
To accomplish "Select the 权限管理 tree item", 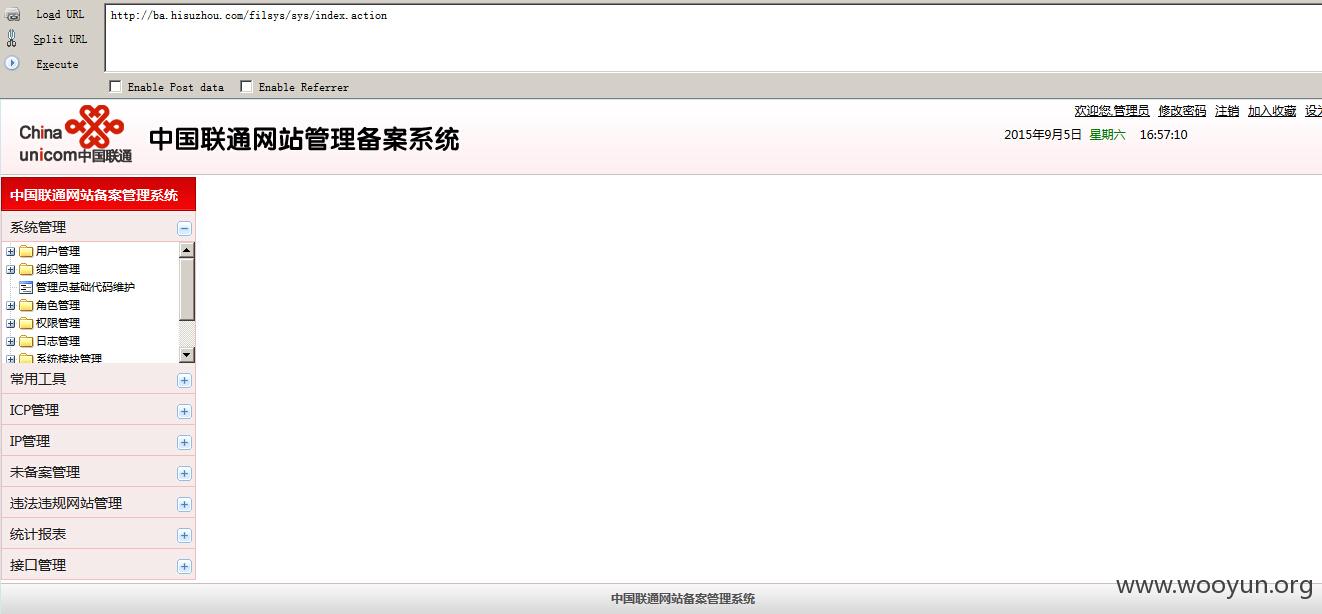I will (58, 323).
